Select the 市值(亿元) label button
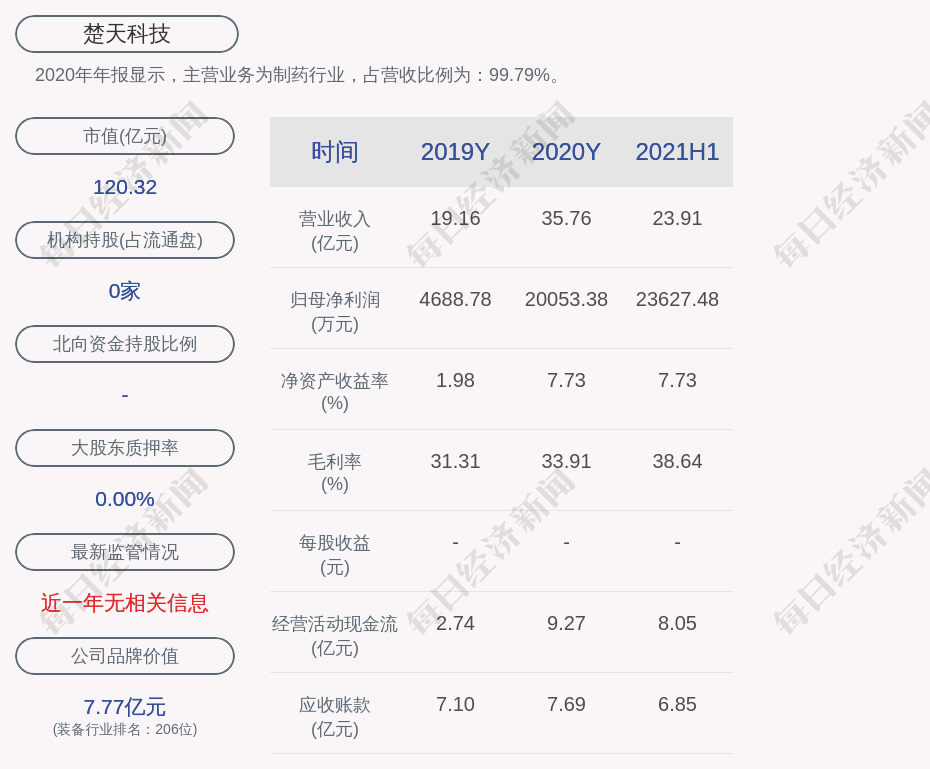Viewport: 930px width, 769px height. pos(125,136)
